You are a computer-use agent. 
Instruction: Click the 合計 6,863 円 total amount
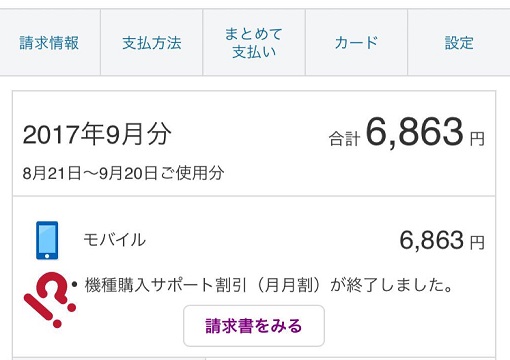pos(407,133)
